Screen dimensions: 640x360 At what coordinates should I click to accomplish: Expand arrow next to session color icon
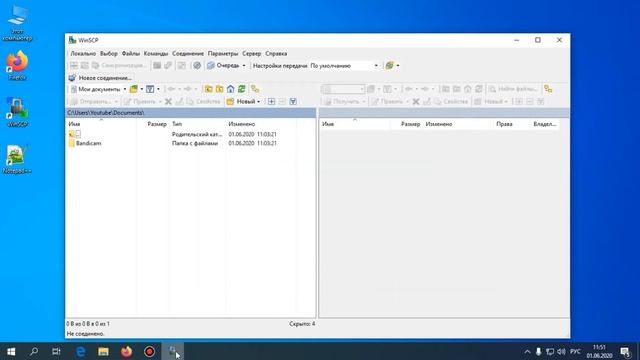(x=398, y=65)
